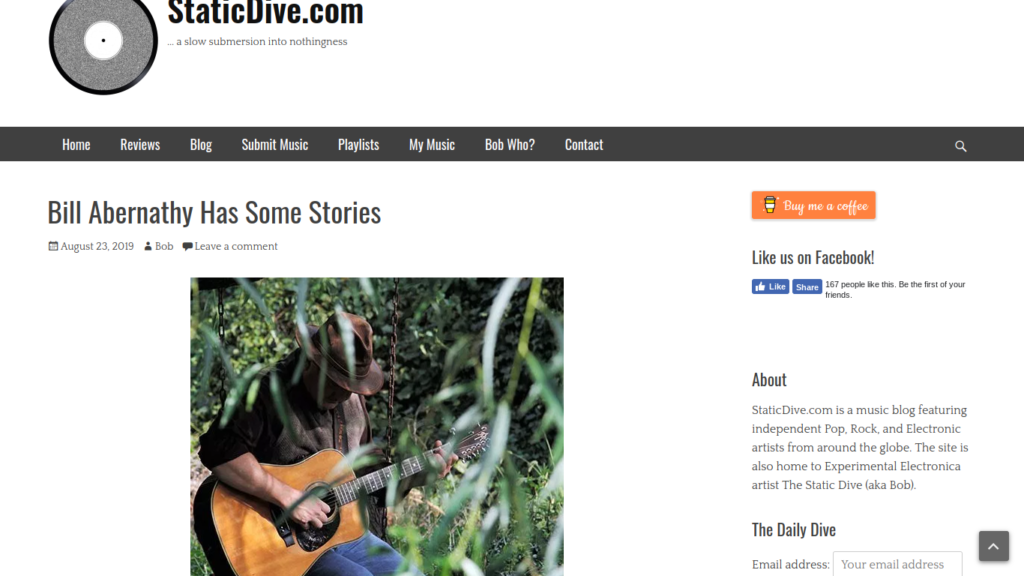This screenshot has height=576, width=1024.
Task: Click the Leave a comment link
Action: pyautogui.click(x=236, y=246)
